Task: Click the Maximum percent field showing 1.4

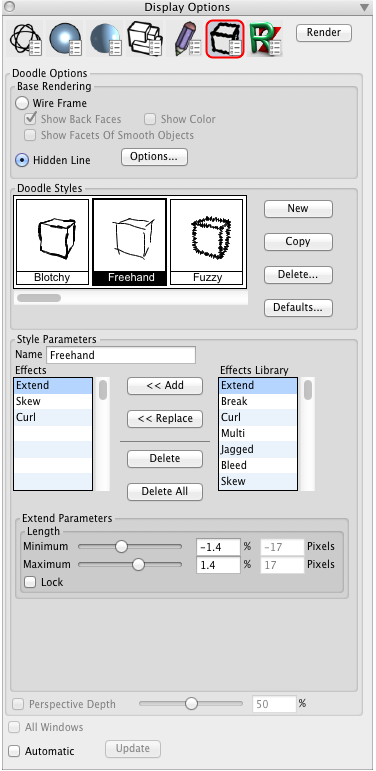Action: [x=218, y=565]
